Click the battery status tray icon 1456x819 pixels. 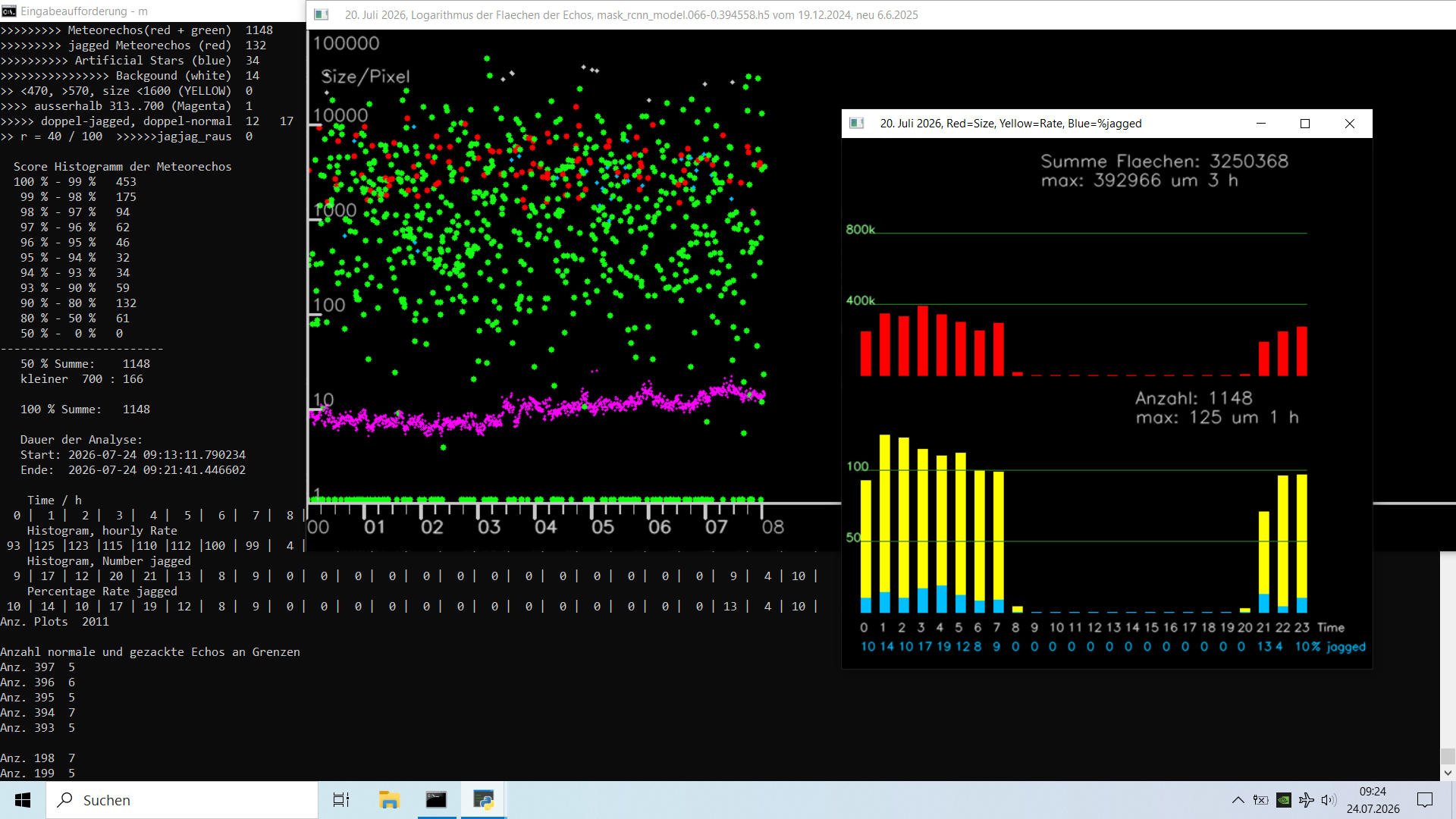tap(1261, 800)
